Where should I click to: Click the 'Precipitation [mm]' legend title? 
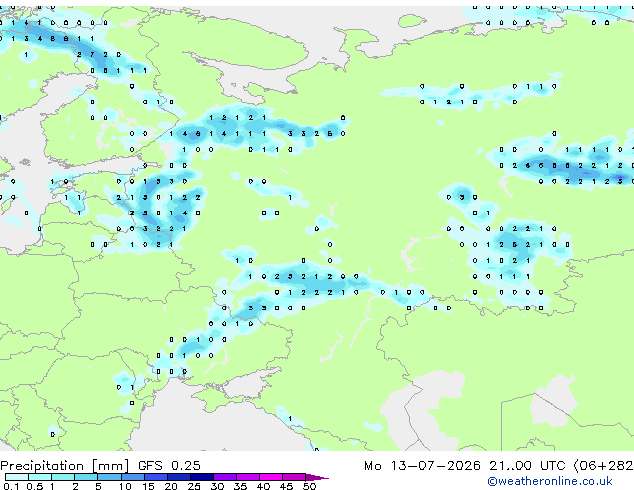[65, 466]
